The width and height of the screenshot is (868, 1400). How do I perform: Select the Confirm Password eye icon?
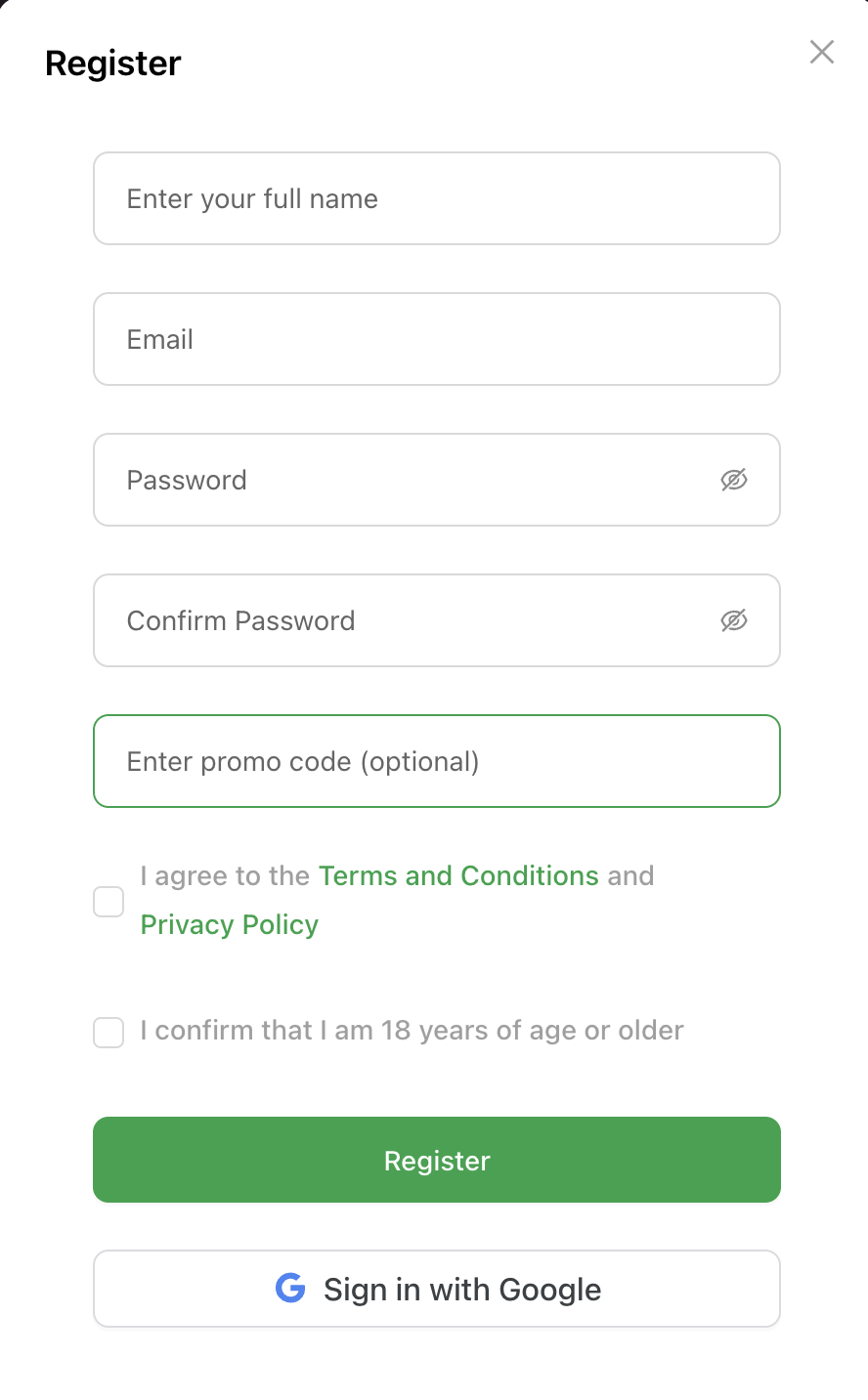point(734,620)
